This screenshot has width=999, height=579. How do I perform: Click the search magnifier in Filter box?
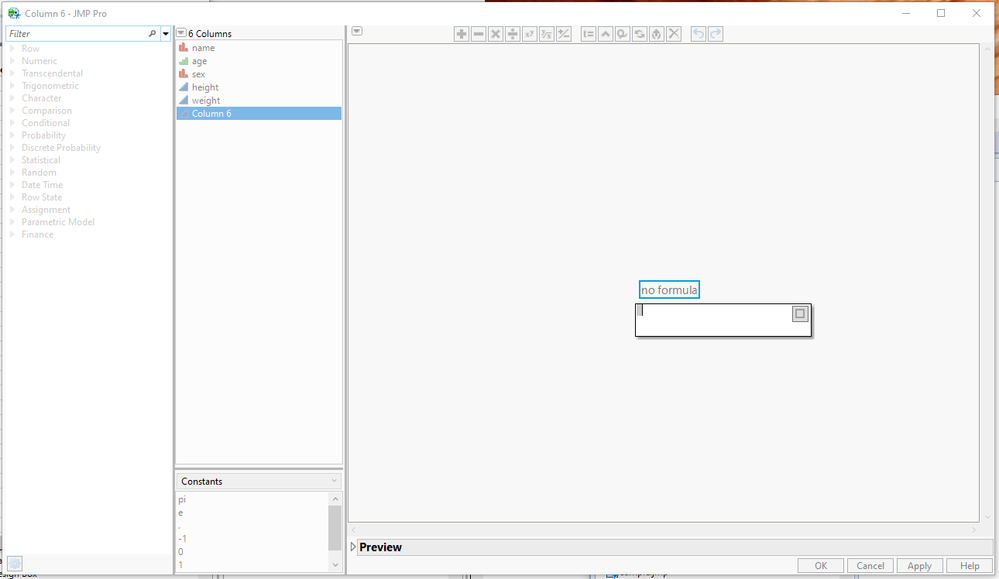[152, 33]
